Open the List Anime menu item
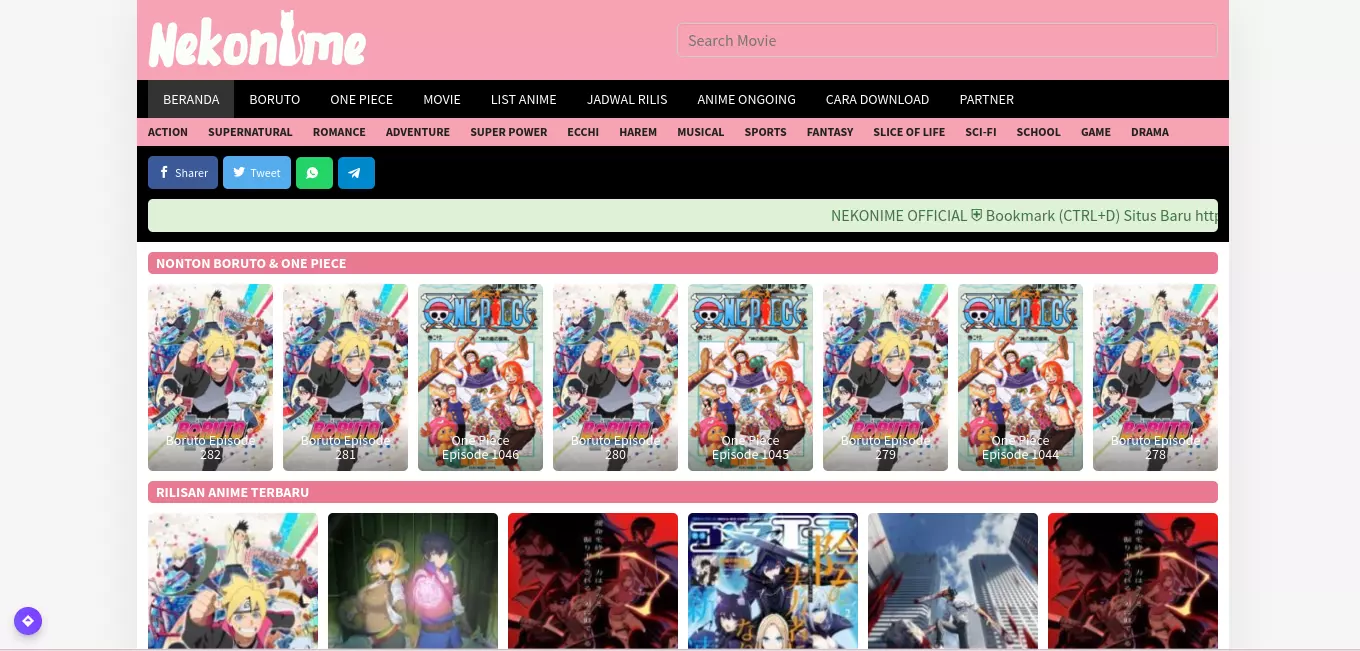This screenshot has height=651, width=1360. click(x=524, y=99)
